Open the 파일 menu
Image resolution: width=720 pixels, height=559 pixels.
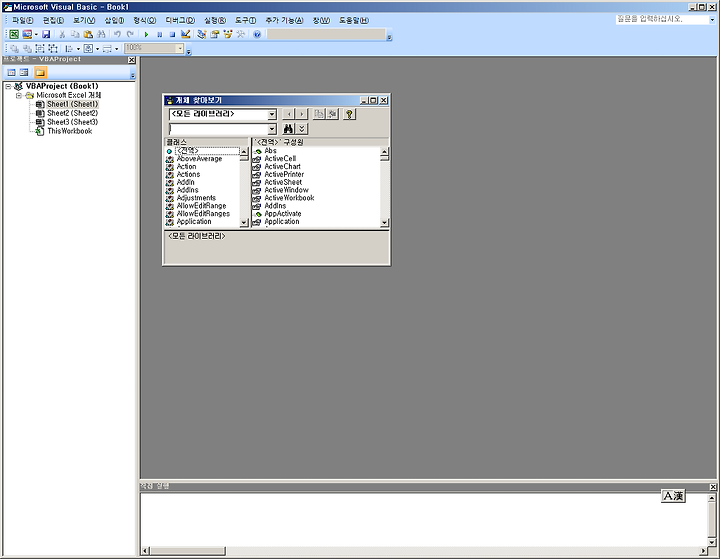tap(22, 20)
